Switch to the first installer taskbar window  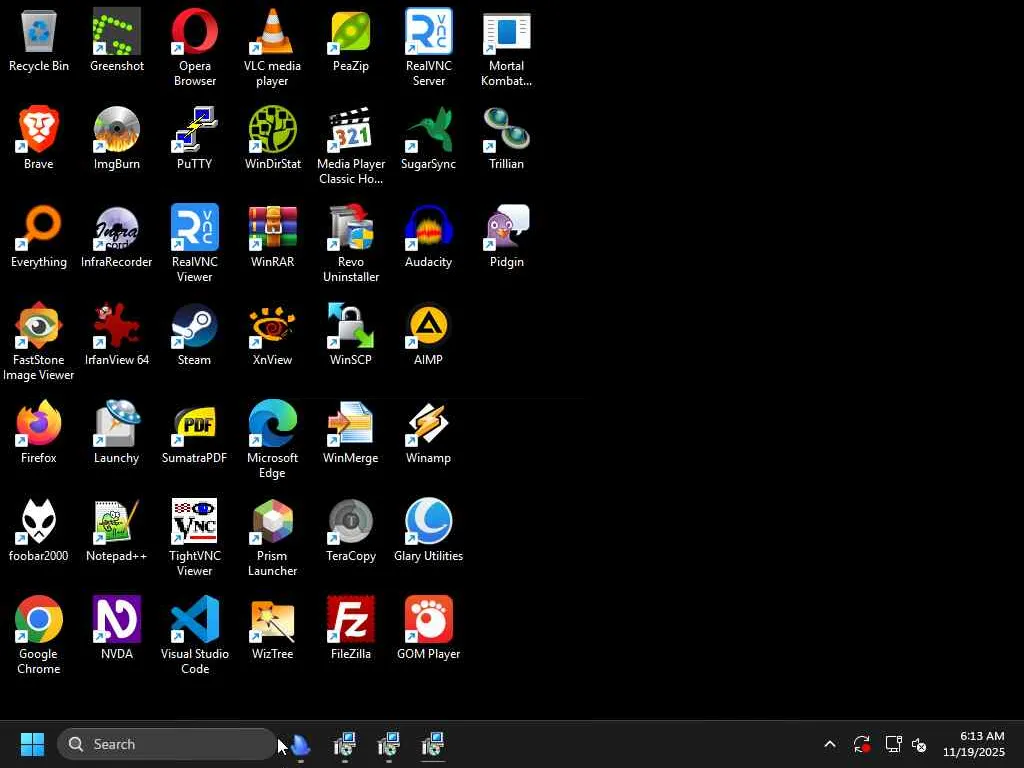pyautogui.click(x=345, y=744)
